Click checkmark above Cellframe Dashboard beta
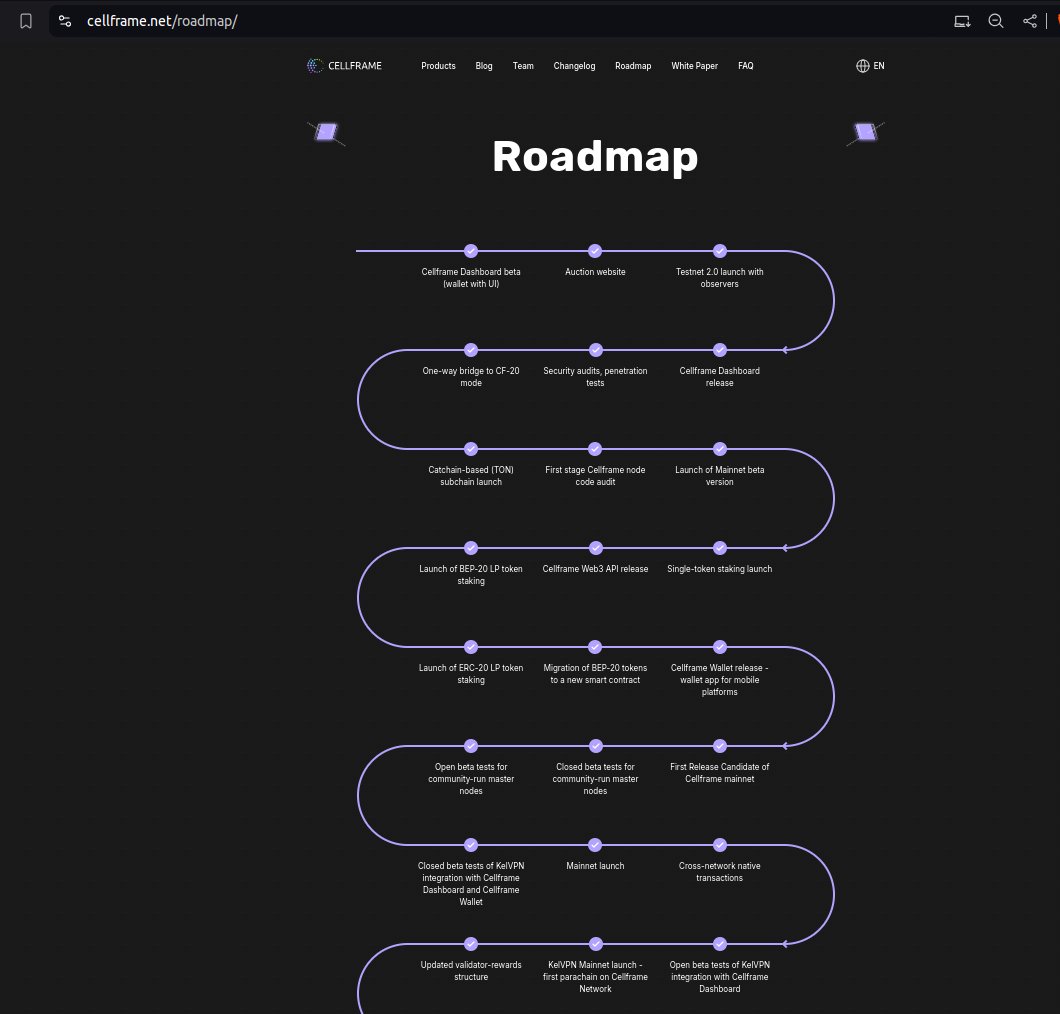Image resolution: width=1060 pixels, height=1014 pixels. (471, 251)
